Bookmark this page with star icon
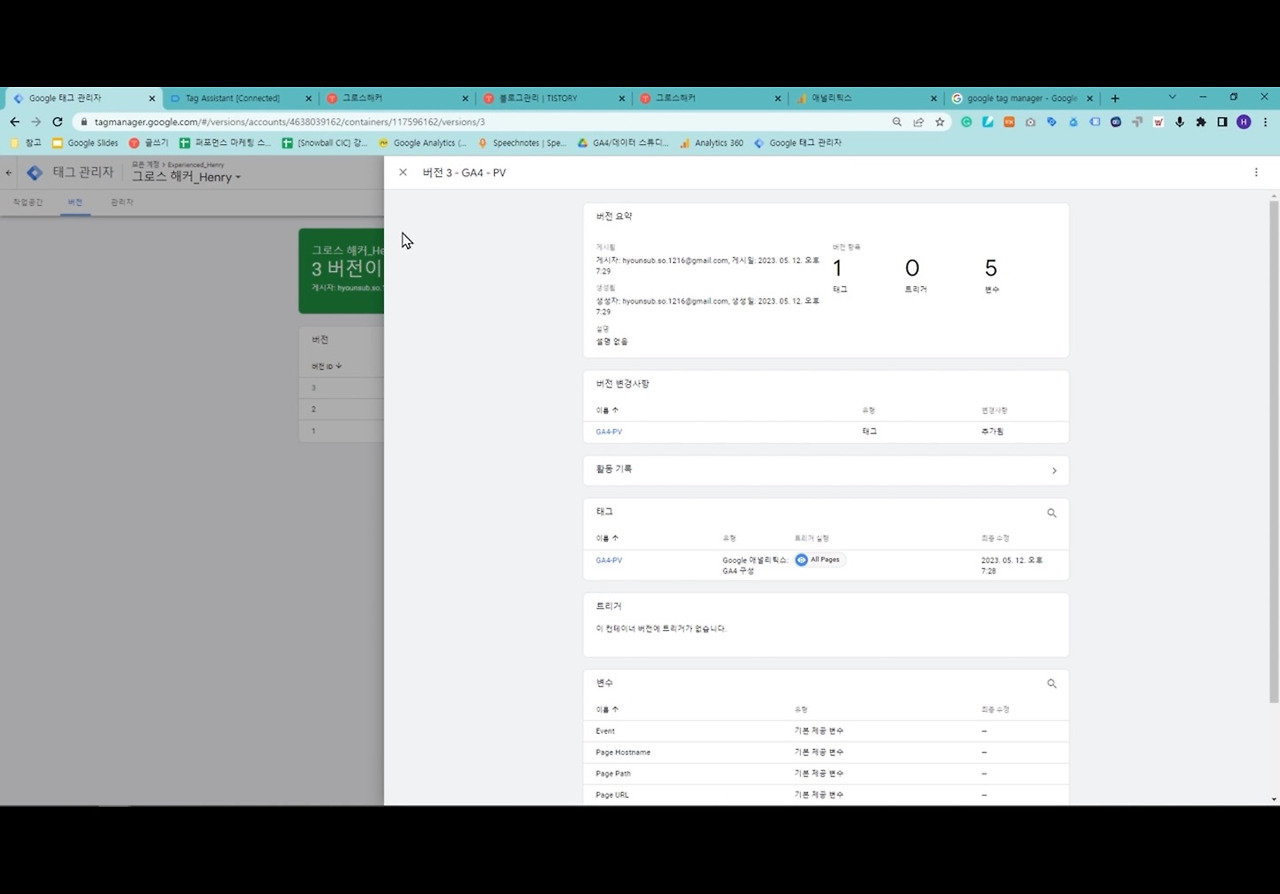The image size is (1280, 894). (940, 122)
